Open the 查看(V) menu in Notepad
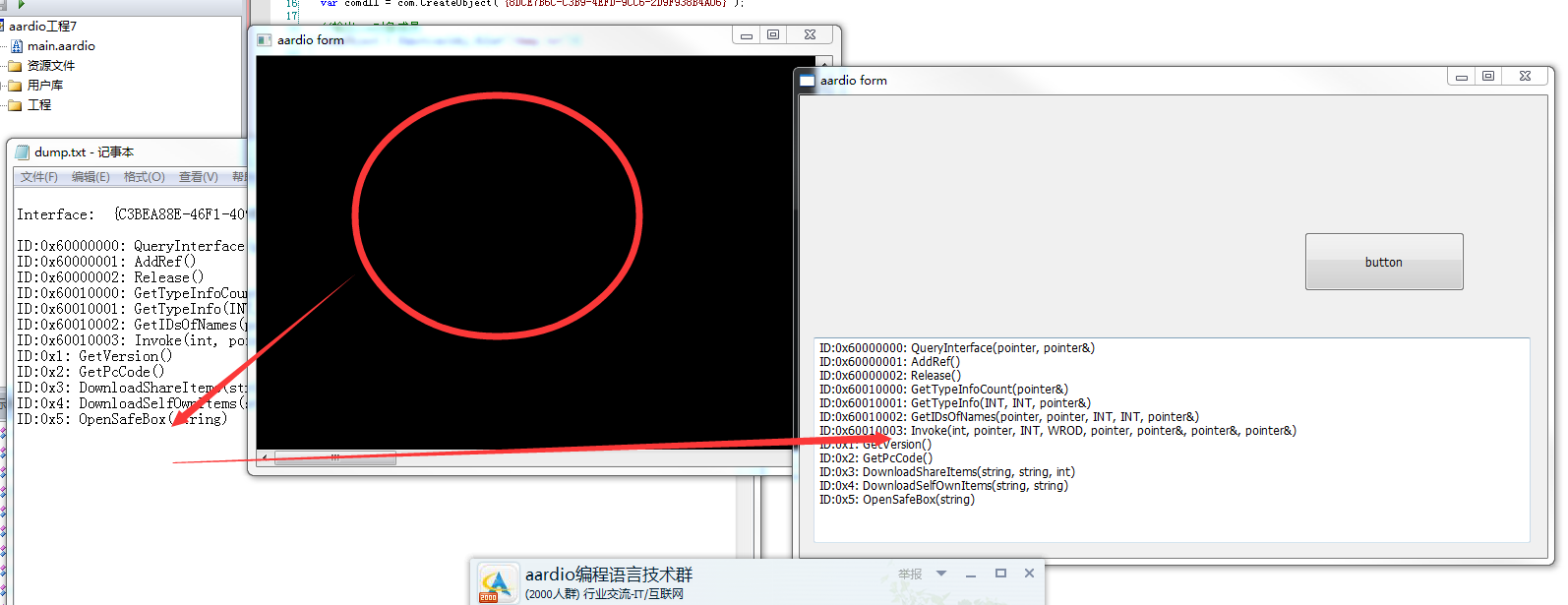Image resolution: width=1568 pixels, height=605 pixels. pos(199,177)
